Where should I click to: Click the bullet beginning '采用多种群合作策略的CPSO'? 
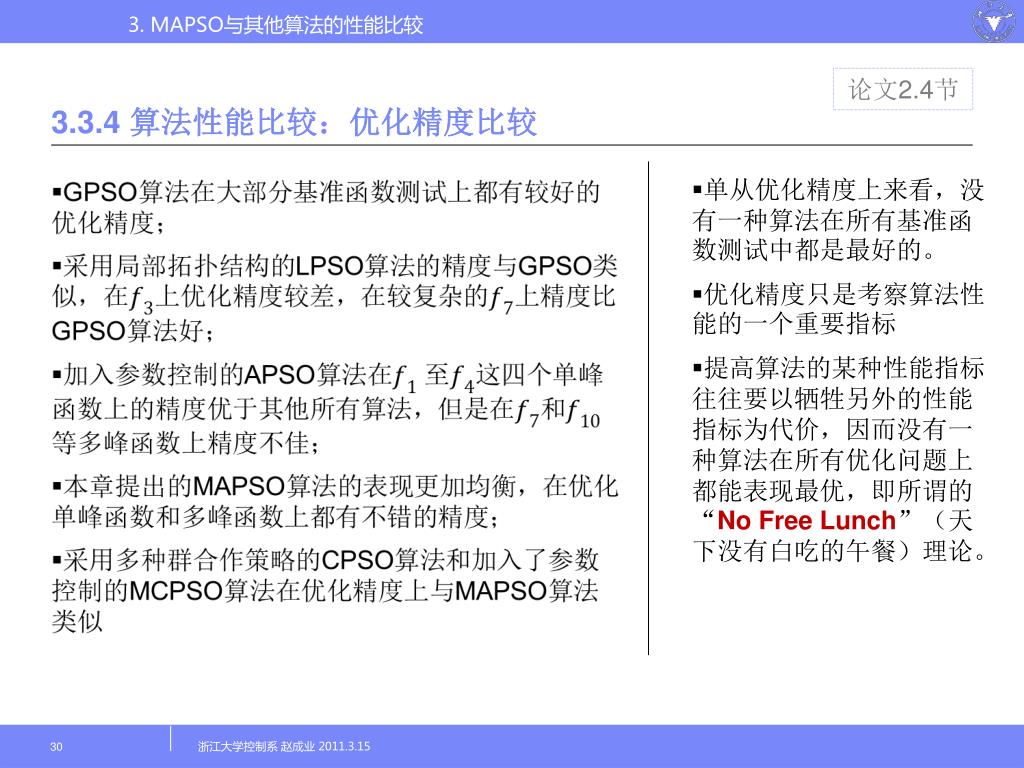point(325,590)
